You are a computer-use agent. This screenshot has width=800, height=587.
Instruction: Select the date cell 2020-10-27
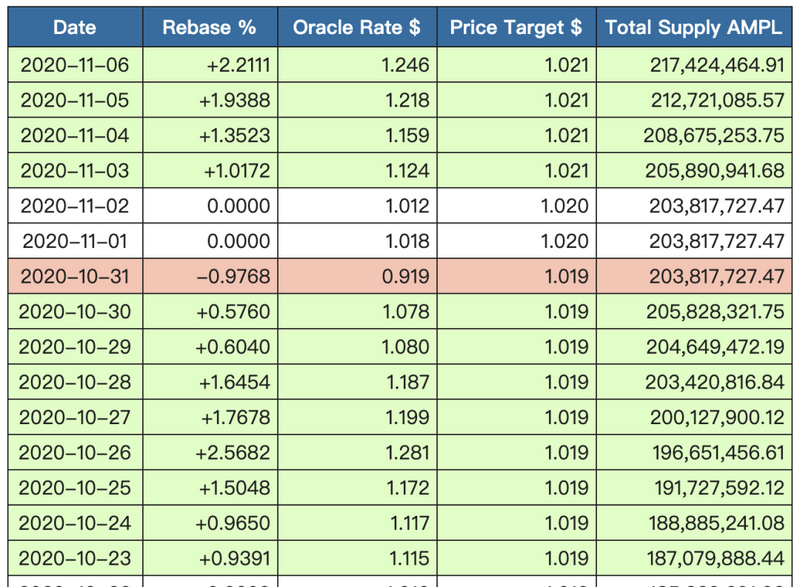pyautogui.click(x=75, y=417)
